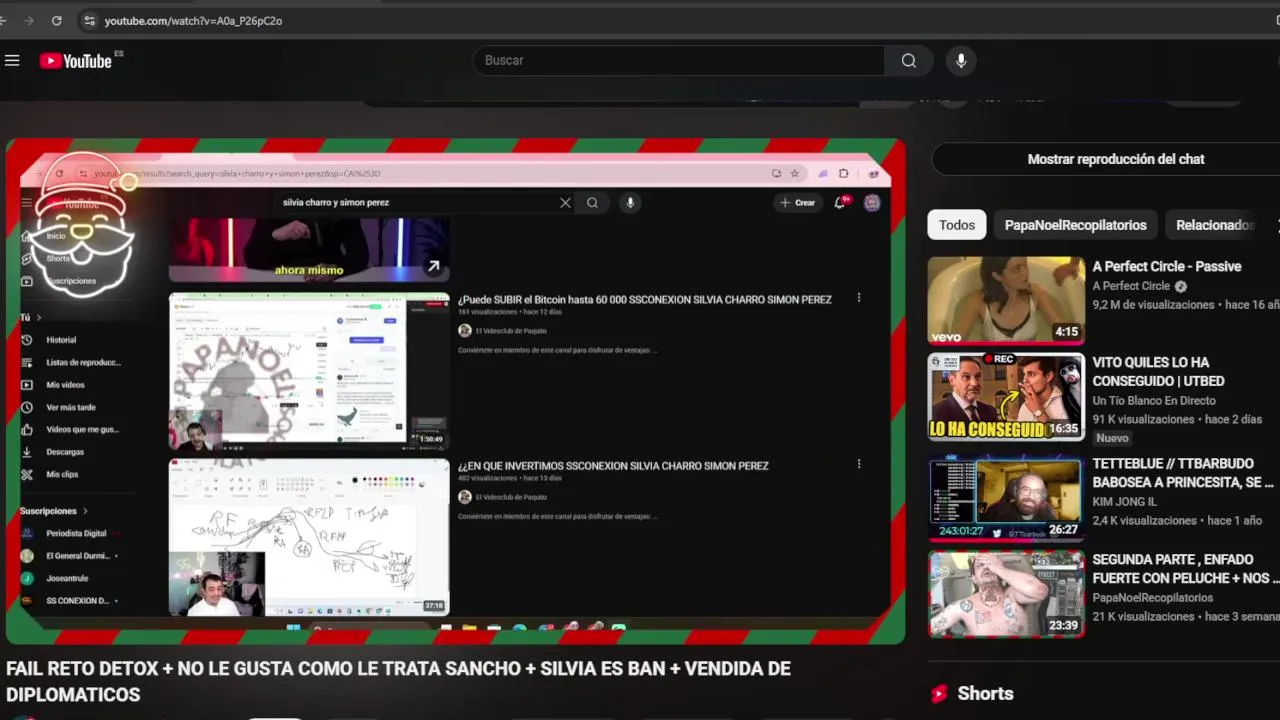Viewport: 1280px width, 720px height.
Task: Open the TETTEBLUE // TTBARBUDO video thumbnail
Action: tap(1006, 497)
